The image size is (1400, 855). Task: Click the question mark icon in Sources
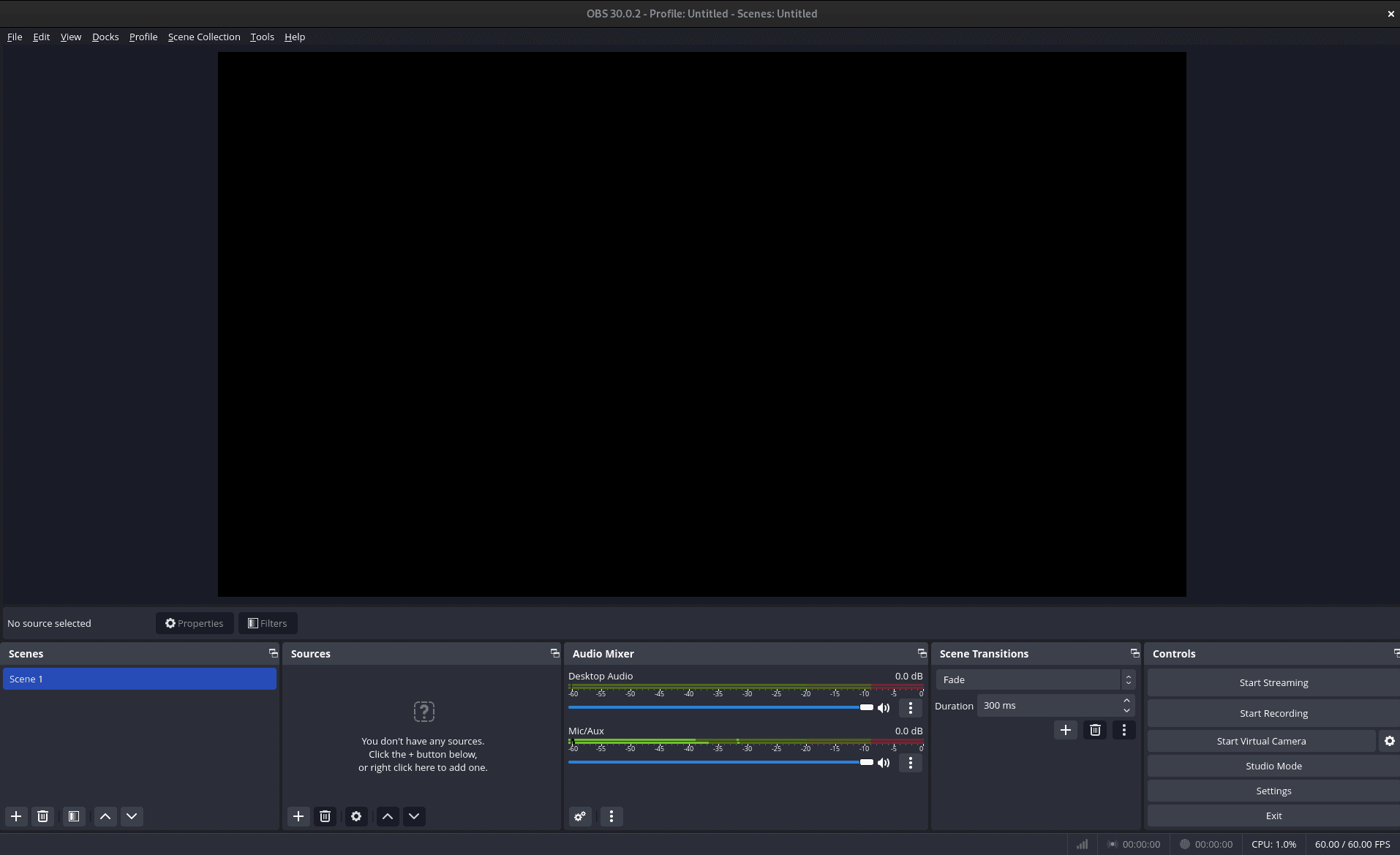[424, 712]
